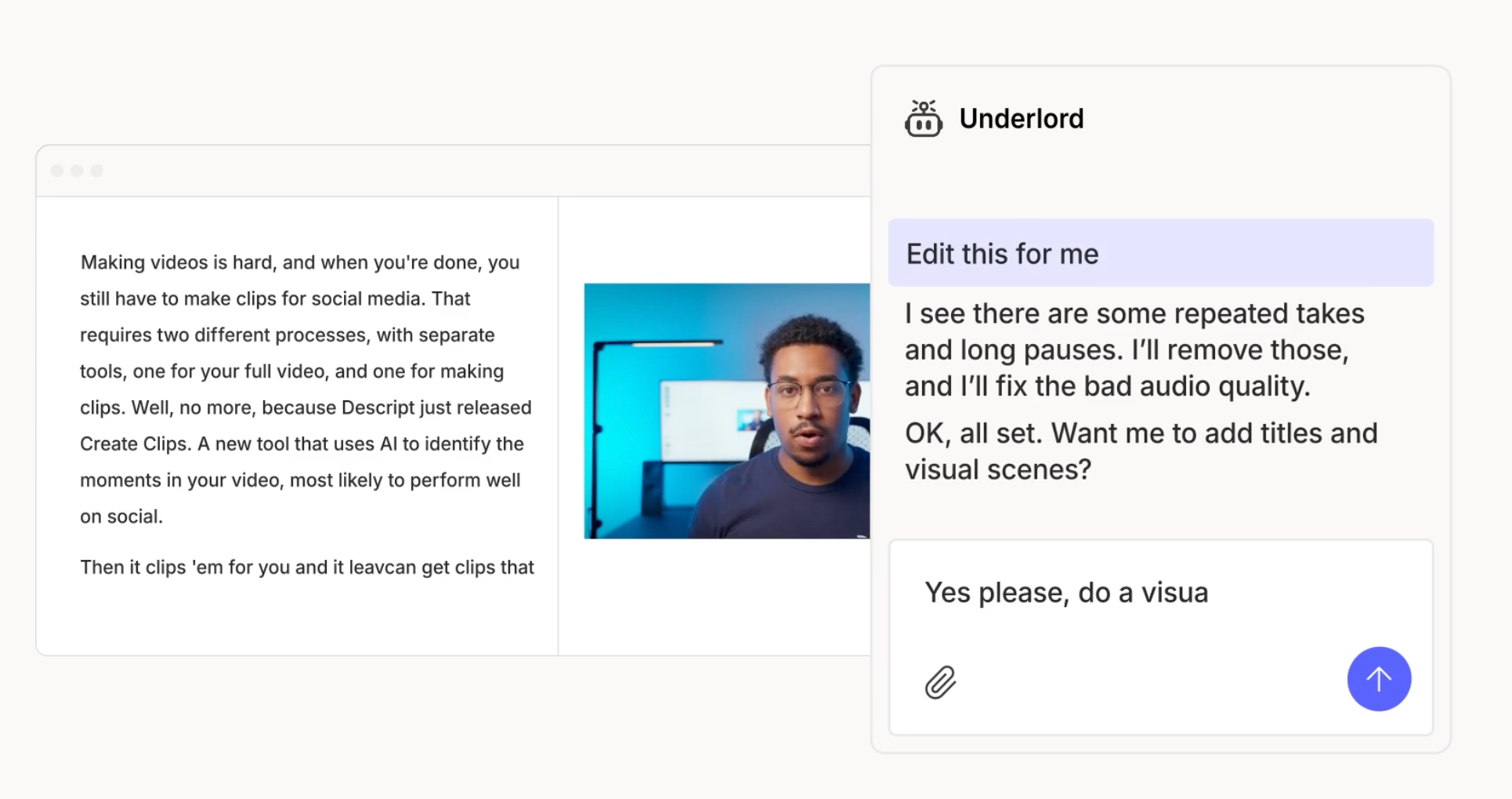Click the words "on social." in transcript
Image resolution: width=1512 pixels, height=799 pixels.
coord(121,517)
